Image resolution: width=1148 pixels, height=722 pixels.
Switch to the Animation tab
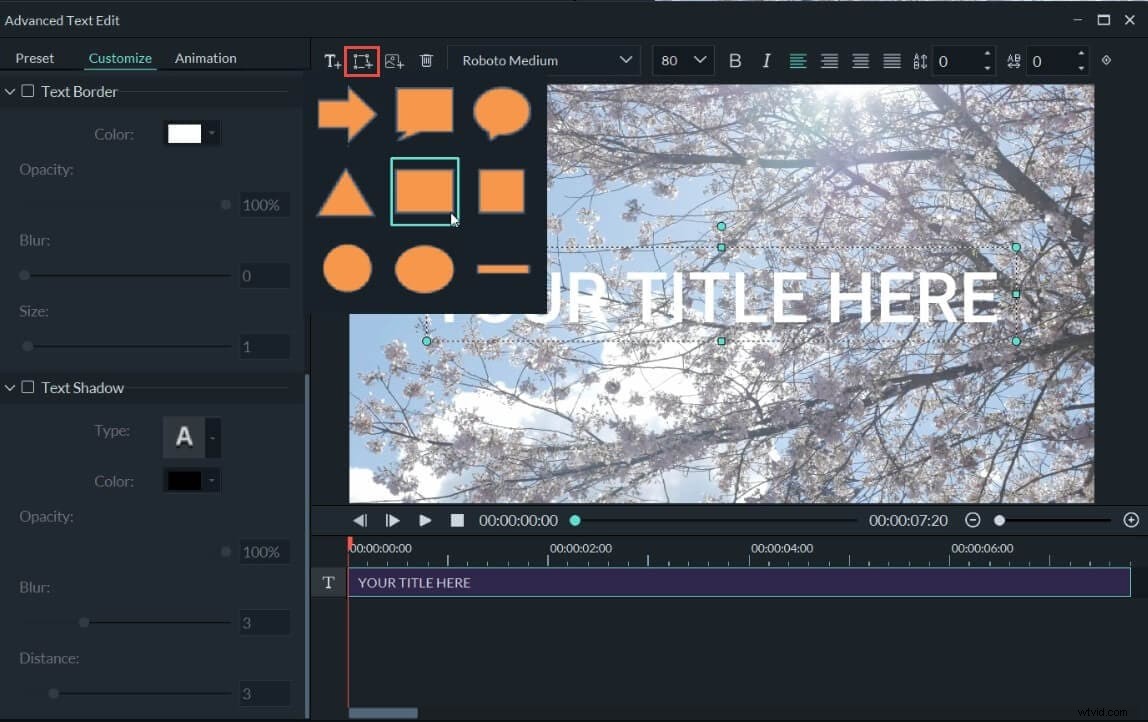(x=205, y=58)
